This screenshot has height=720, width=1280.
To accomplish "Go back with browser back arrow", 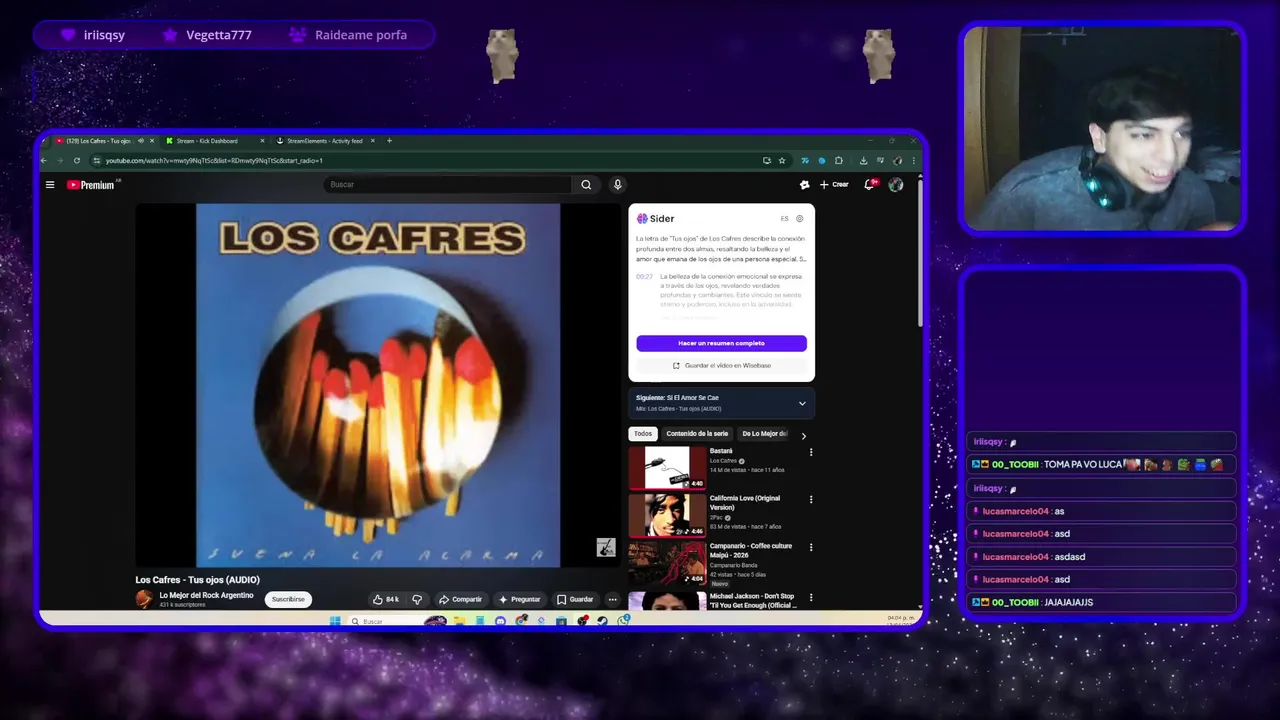I will [x=44, y=160].
